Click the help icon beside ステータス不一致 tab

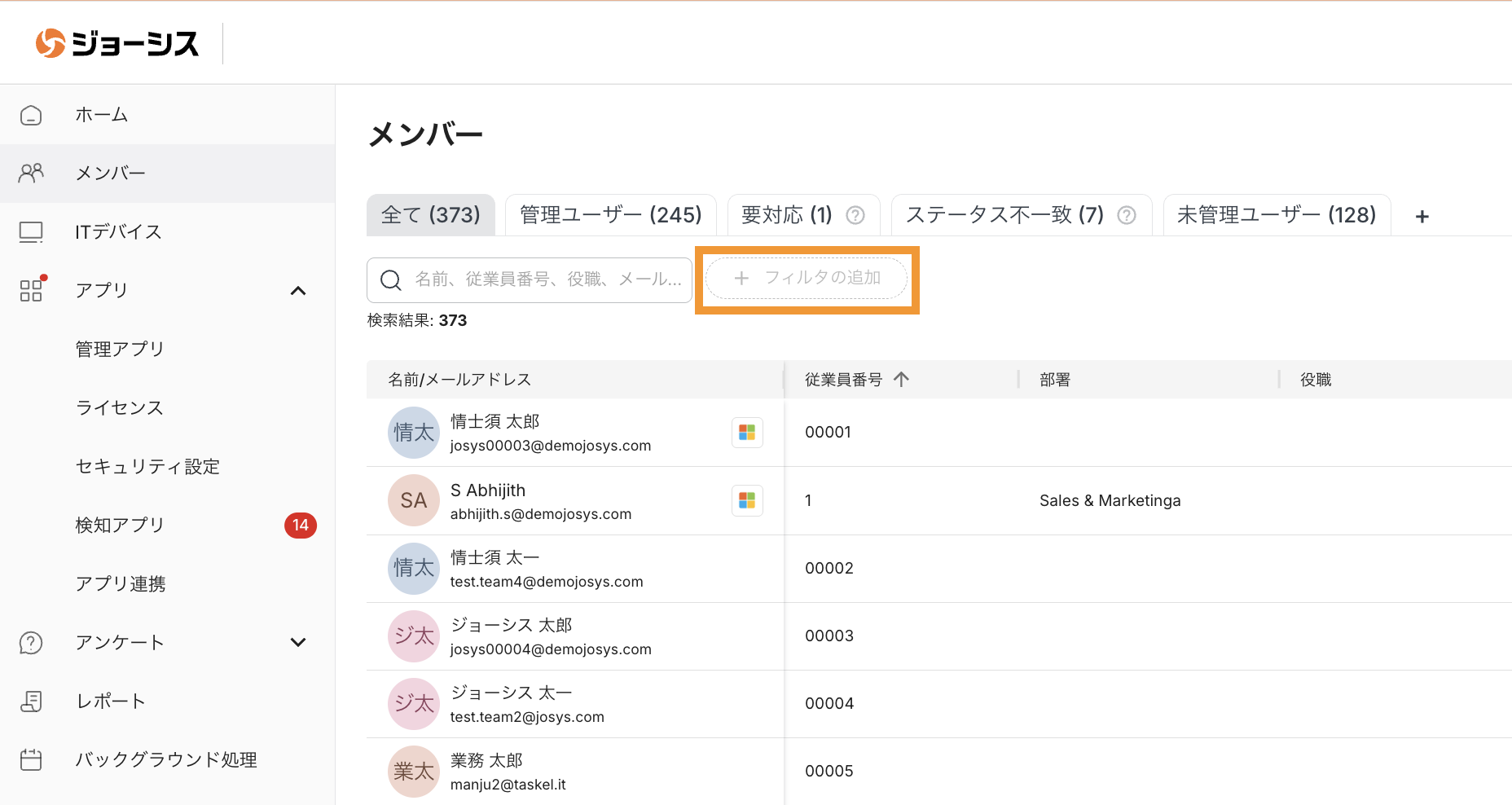[x=1127, y=215]
